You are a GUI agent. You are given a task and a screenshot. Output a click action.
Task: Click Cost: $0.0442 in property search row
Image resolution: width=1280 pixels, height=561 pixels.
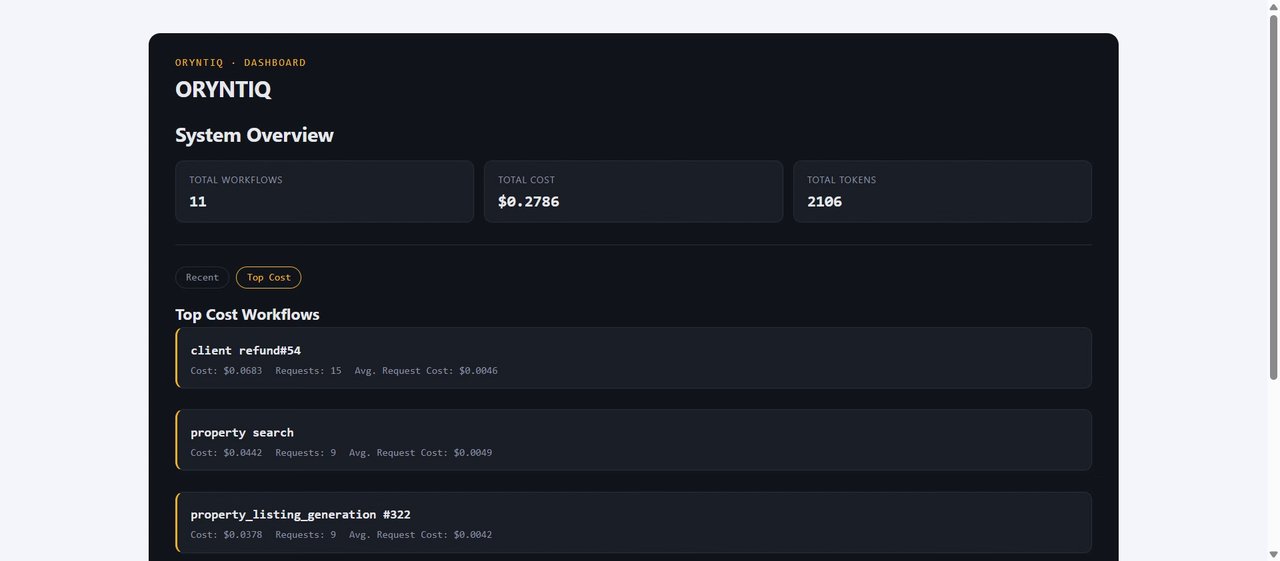(x=227, y=453)
